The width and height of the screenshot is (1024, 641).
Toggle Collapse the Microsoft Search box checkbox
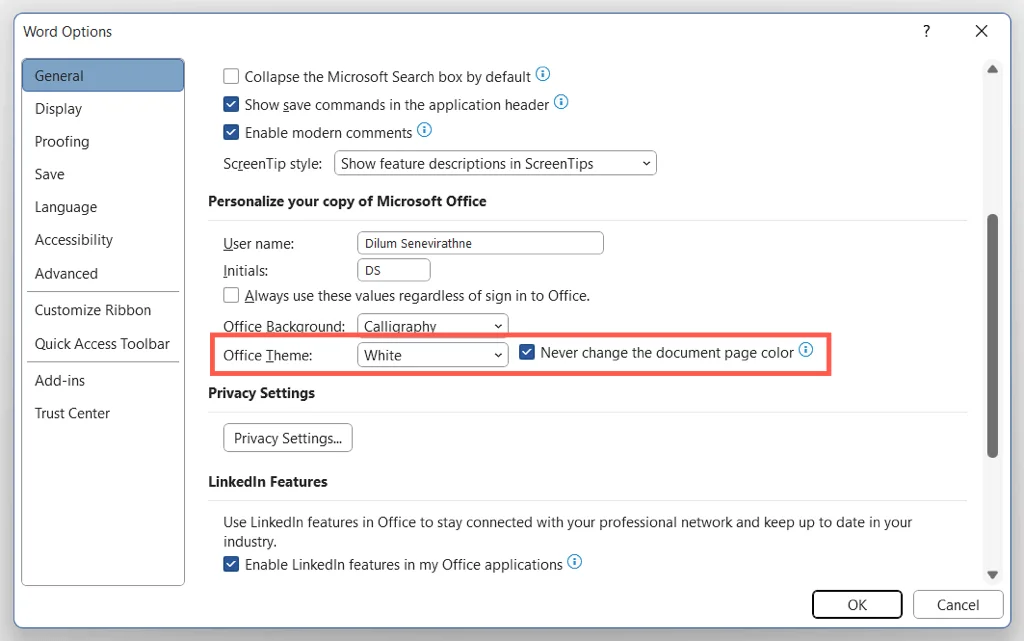coord(231,76)
